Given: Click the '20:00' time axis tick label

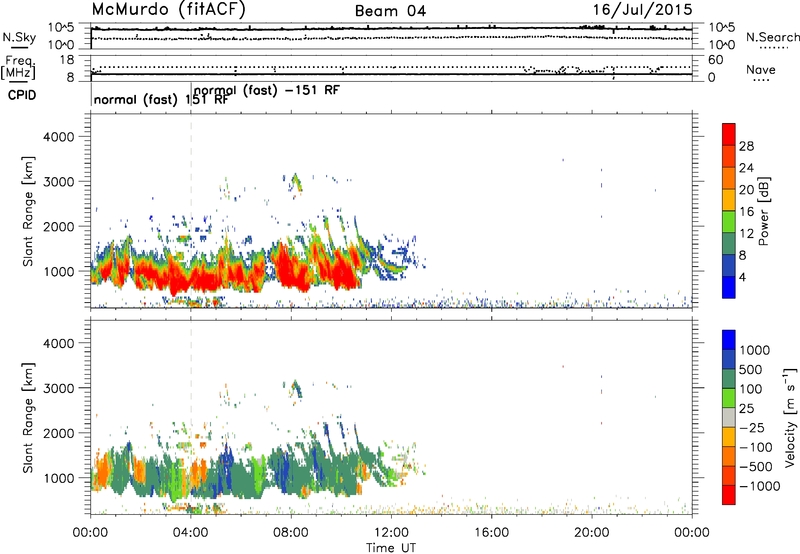Looking at the screenshot, I should coord(591,533).
